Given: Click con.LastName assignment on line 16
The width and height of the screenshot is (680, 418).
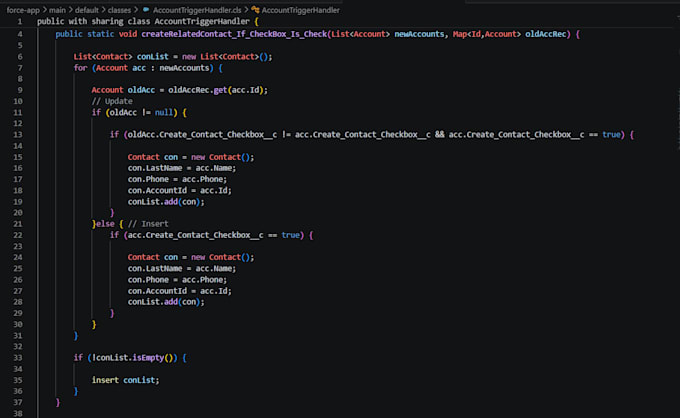Looking at the screenshot, I should [x=182, y=168].
